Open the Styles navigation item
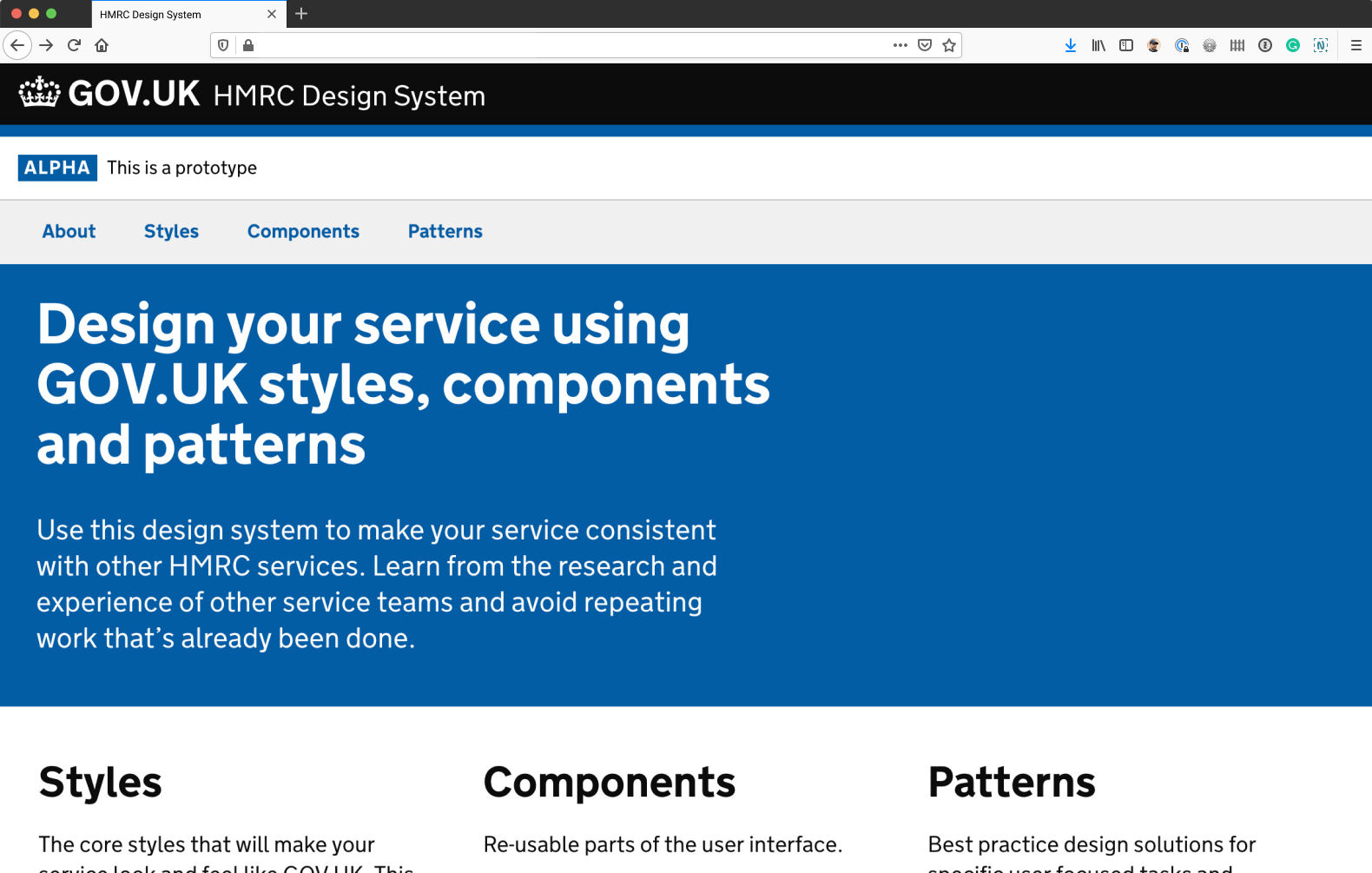Screen dimensions: 1372x873 pos(171,231)
